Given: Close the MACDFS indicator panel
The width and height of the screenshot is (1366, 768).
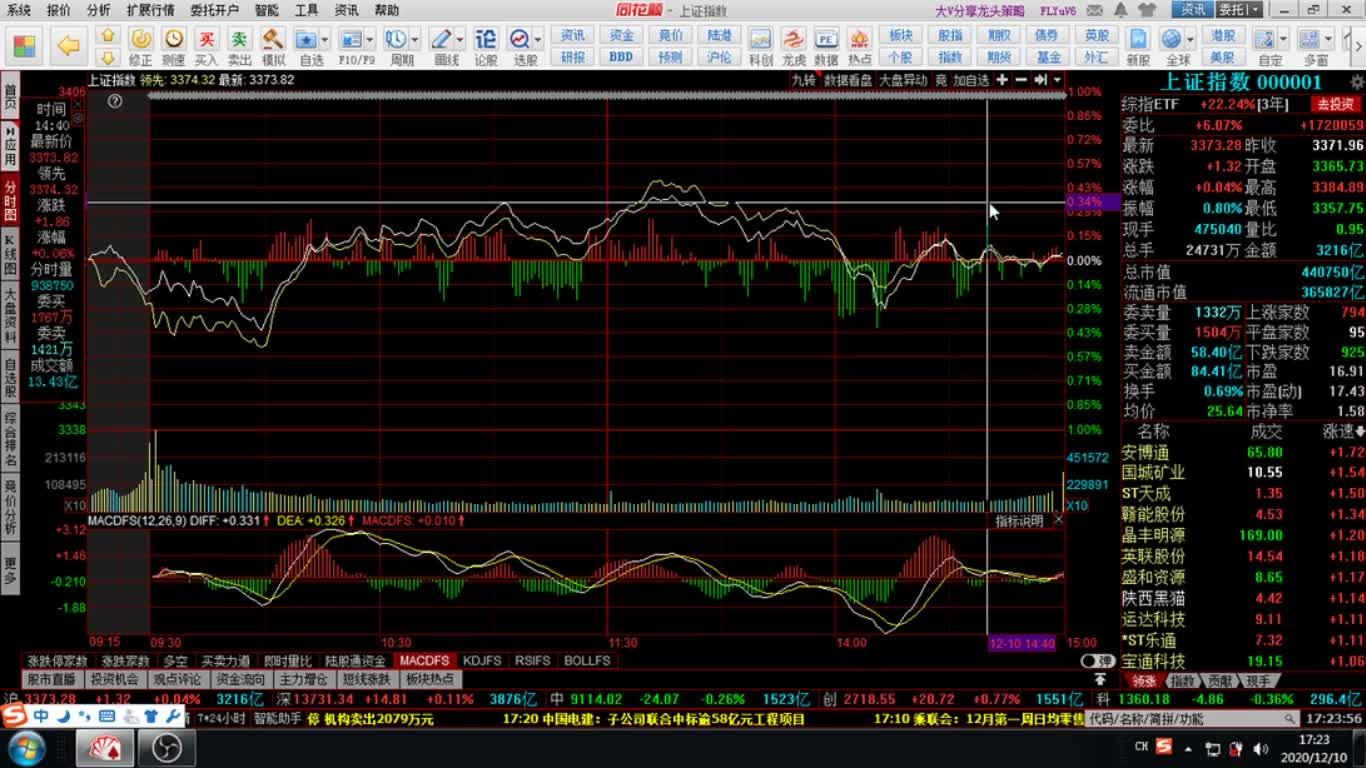Looking at the screenshot, I should (x=1058, y=520).
